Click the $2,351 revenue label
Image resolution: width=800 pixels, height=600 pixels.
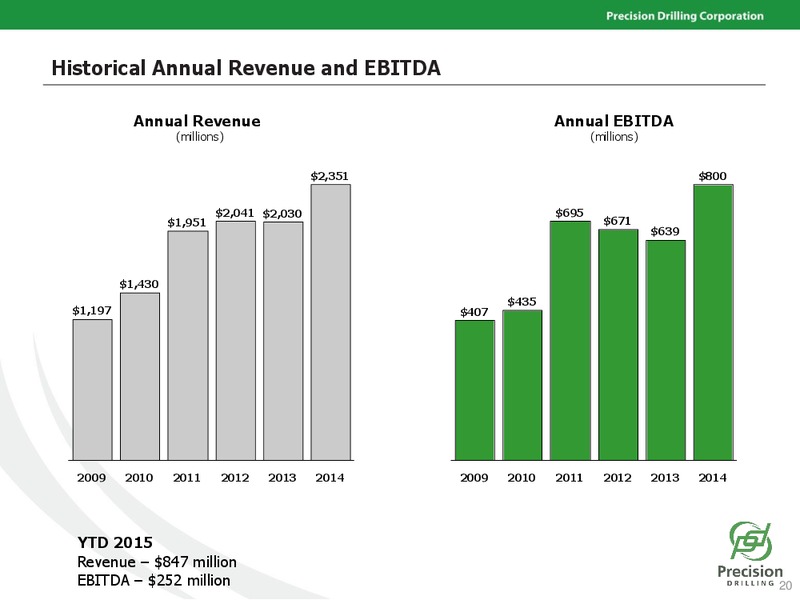[330, 176]
